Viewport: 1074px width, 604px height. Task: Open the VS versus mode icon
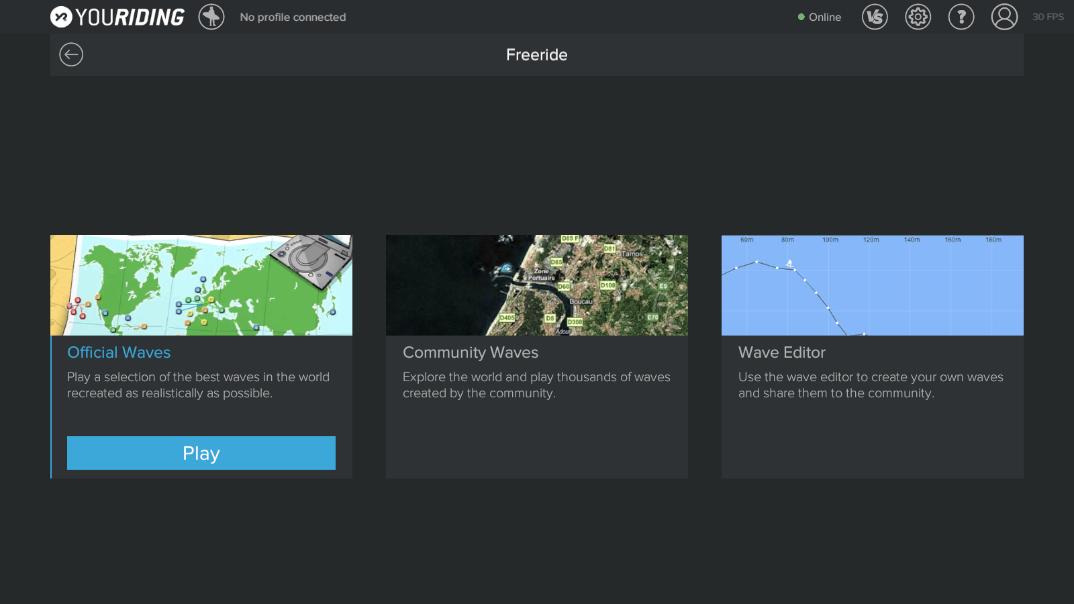coord(875,17)
